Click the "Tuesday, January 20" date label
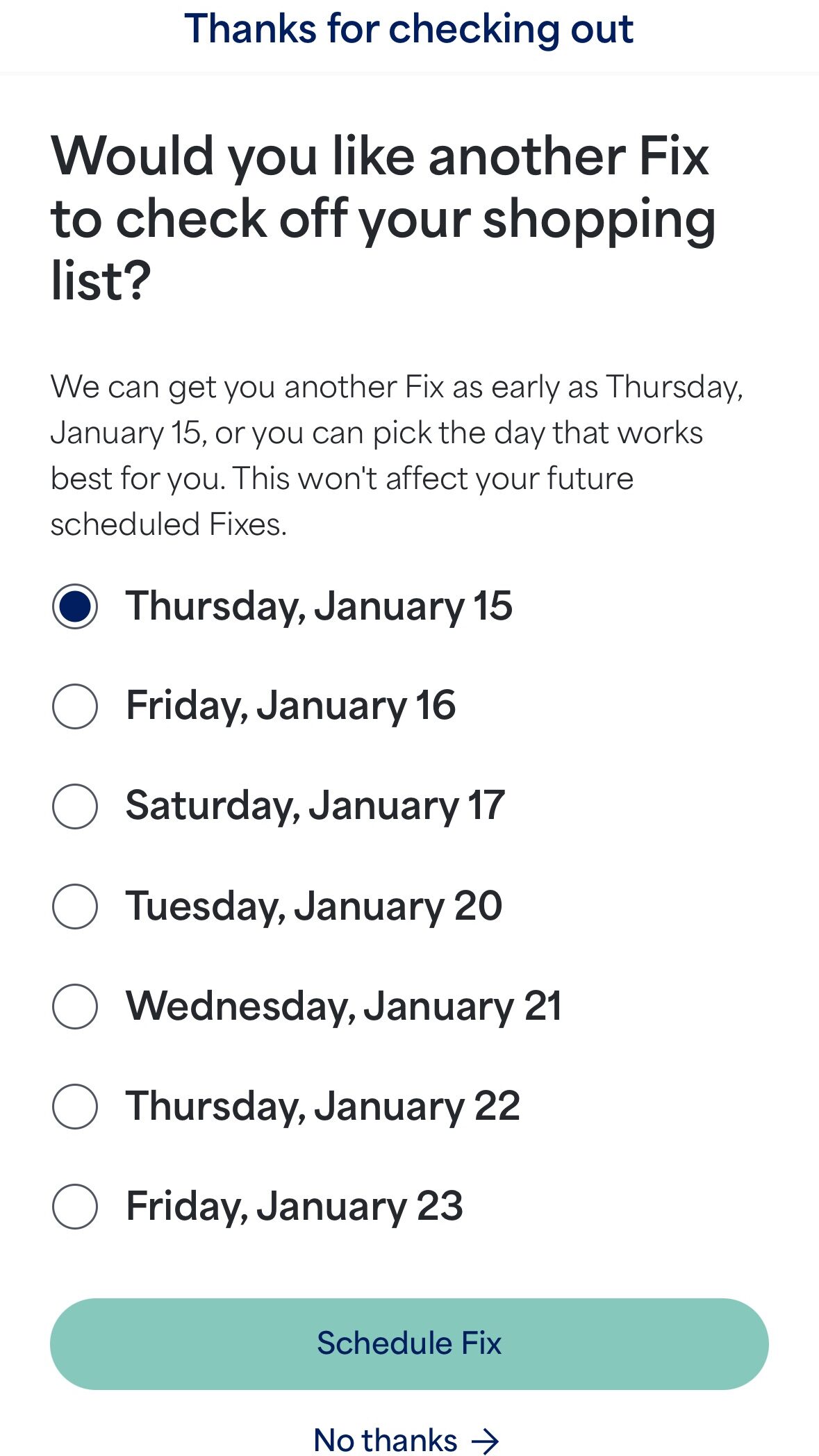This screenshot has height=1456, width=819. pyautogui.click(x=313, y=907)
